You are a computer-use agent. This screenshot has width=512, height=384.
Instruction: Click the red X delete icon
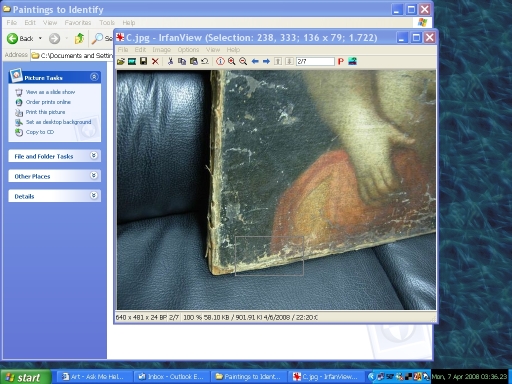pyautogui.click(x=155, y=61)
